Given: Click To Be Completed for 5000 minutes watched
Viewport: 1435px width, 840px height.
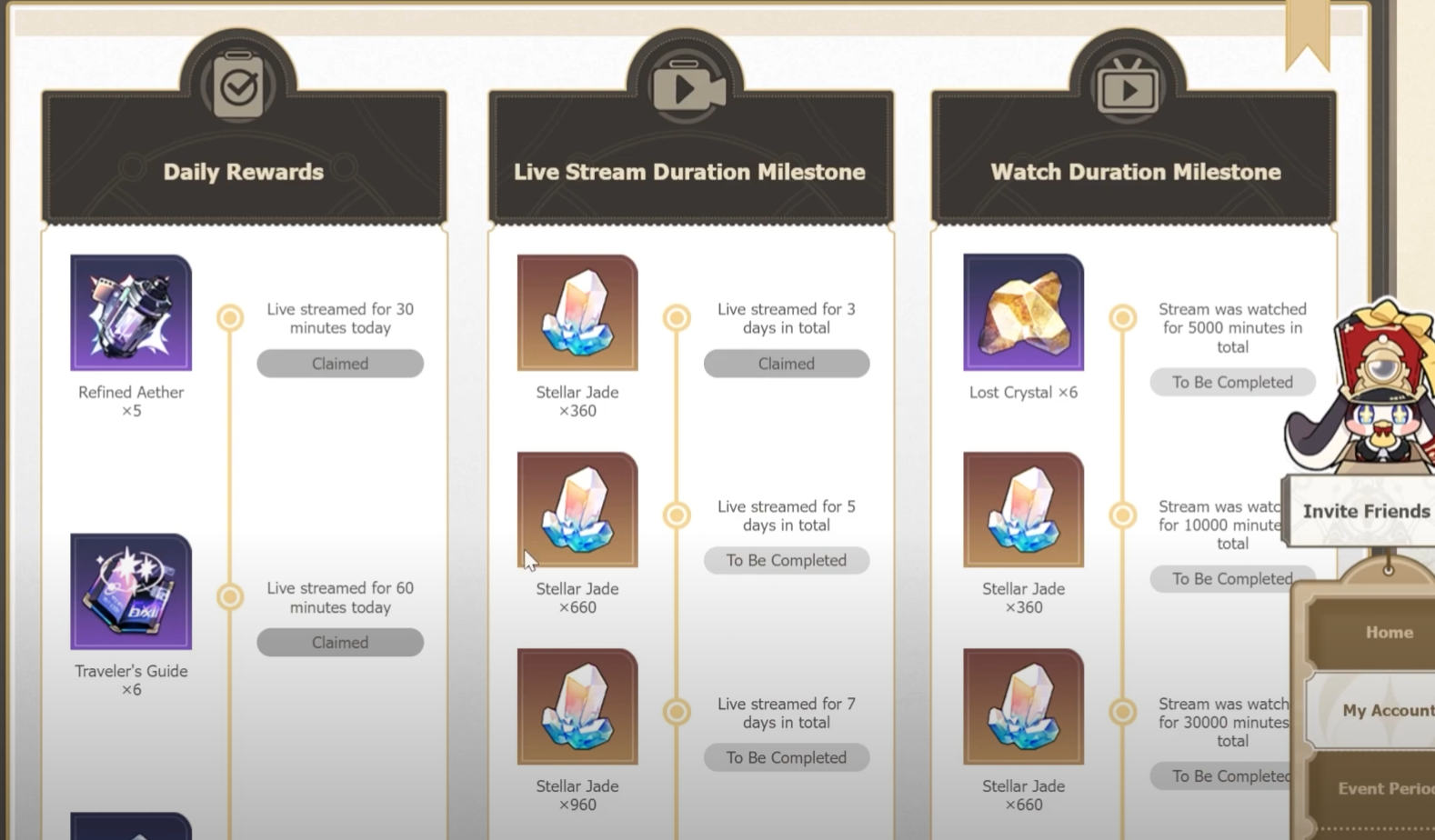Looking at the screenshot, I should 1232,382.
